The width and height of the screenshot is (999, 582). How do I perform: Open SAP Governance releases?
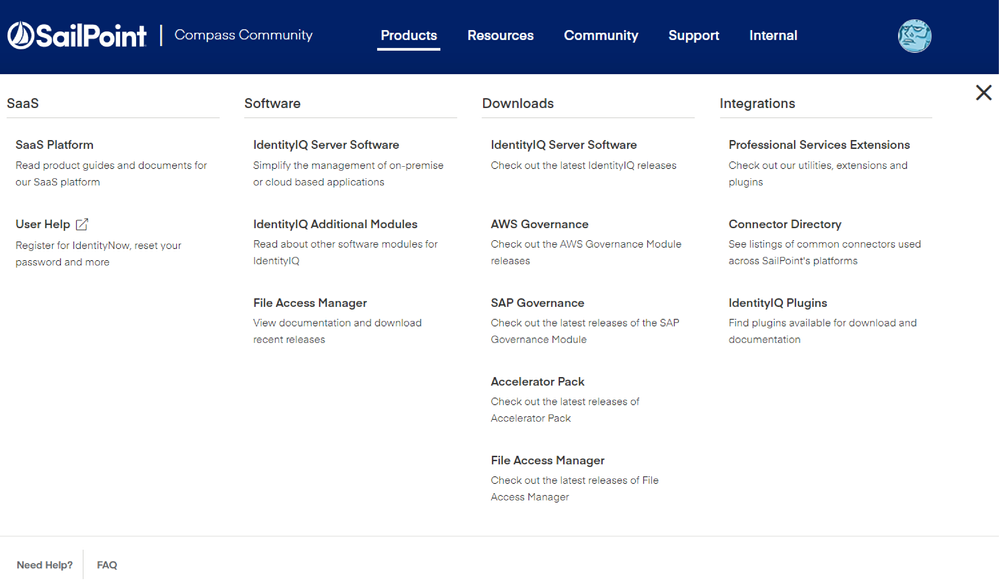pyautogui.click(x=537, y=303)
